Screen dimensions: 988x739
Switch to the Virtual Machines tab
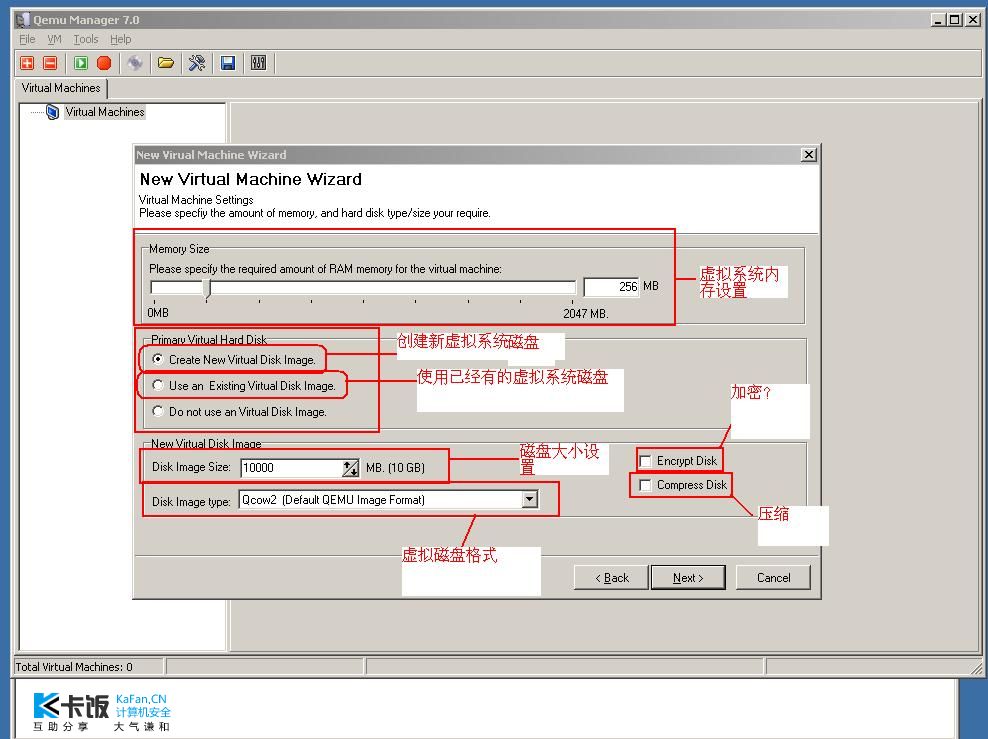[61, 88]
